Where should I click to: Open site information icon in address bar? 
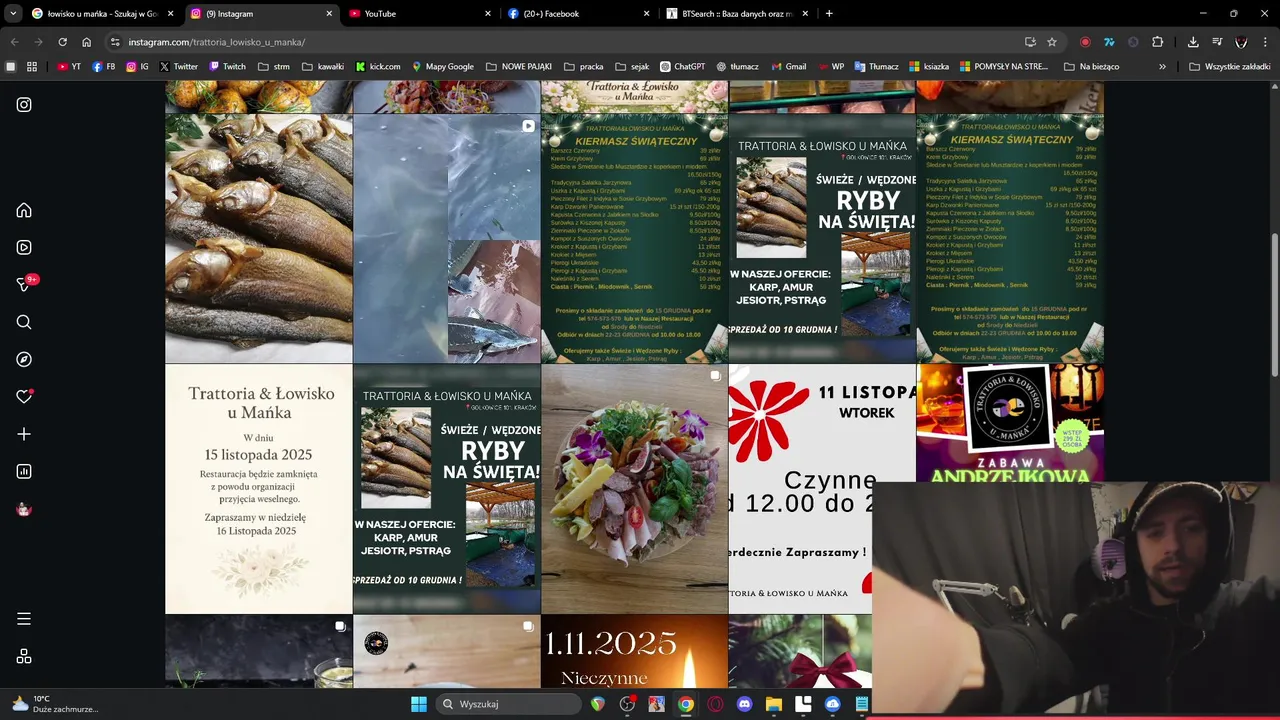[x=115, y=42]
